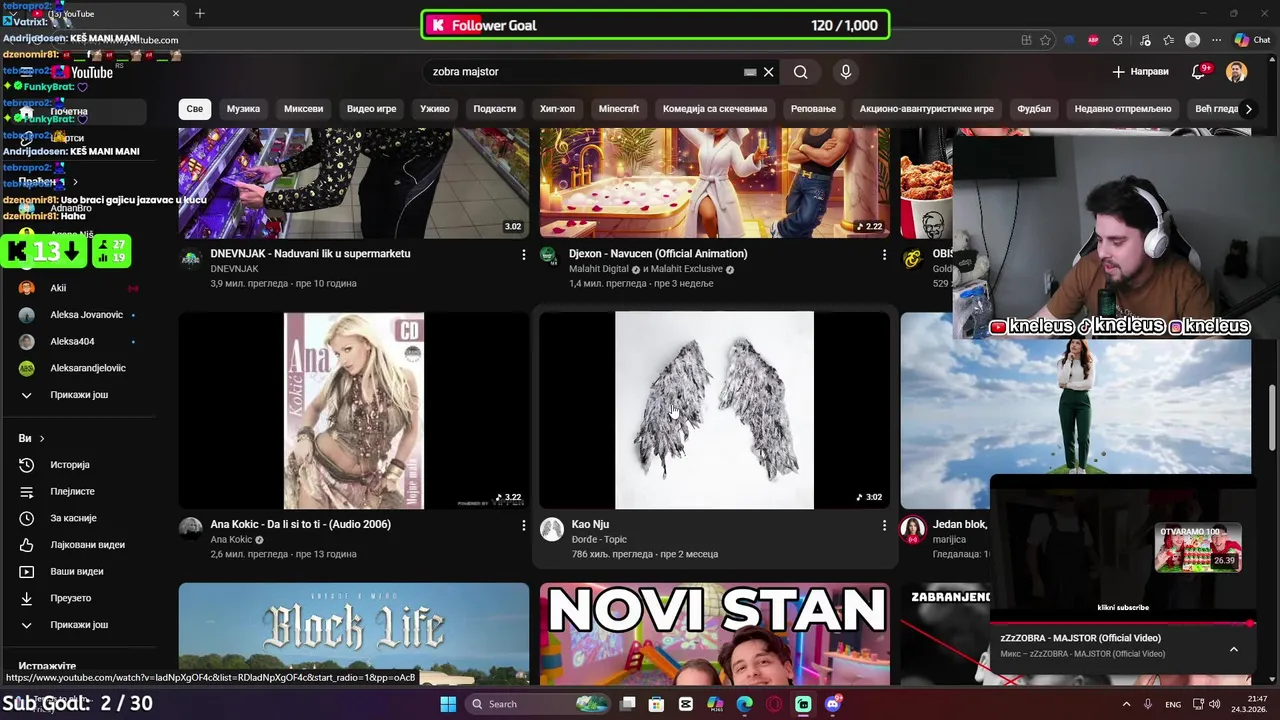
Task: Open Microsoft Edge from the taskbar
Action: [x=744, y=704]
